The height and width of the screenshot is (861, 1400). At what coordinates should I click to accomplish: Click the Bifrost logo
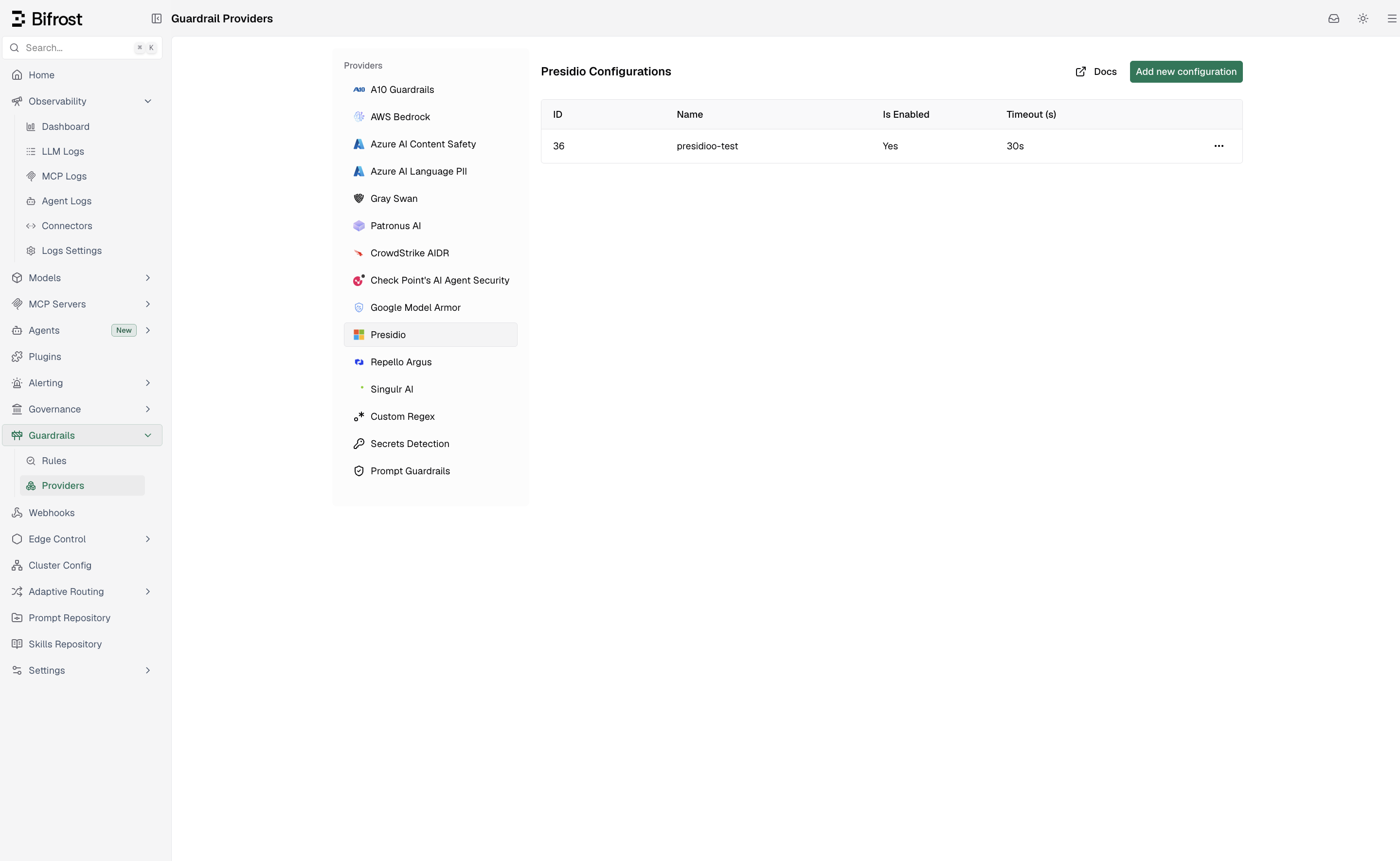coord(47,19)
